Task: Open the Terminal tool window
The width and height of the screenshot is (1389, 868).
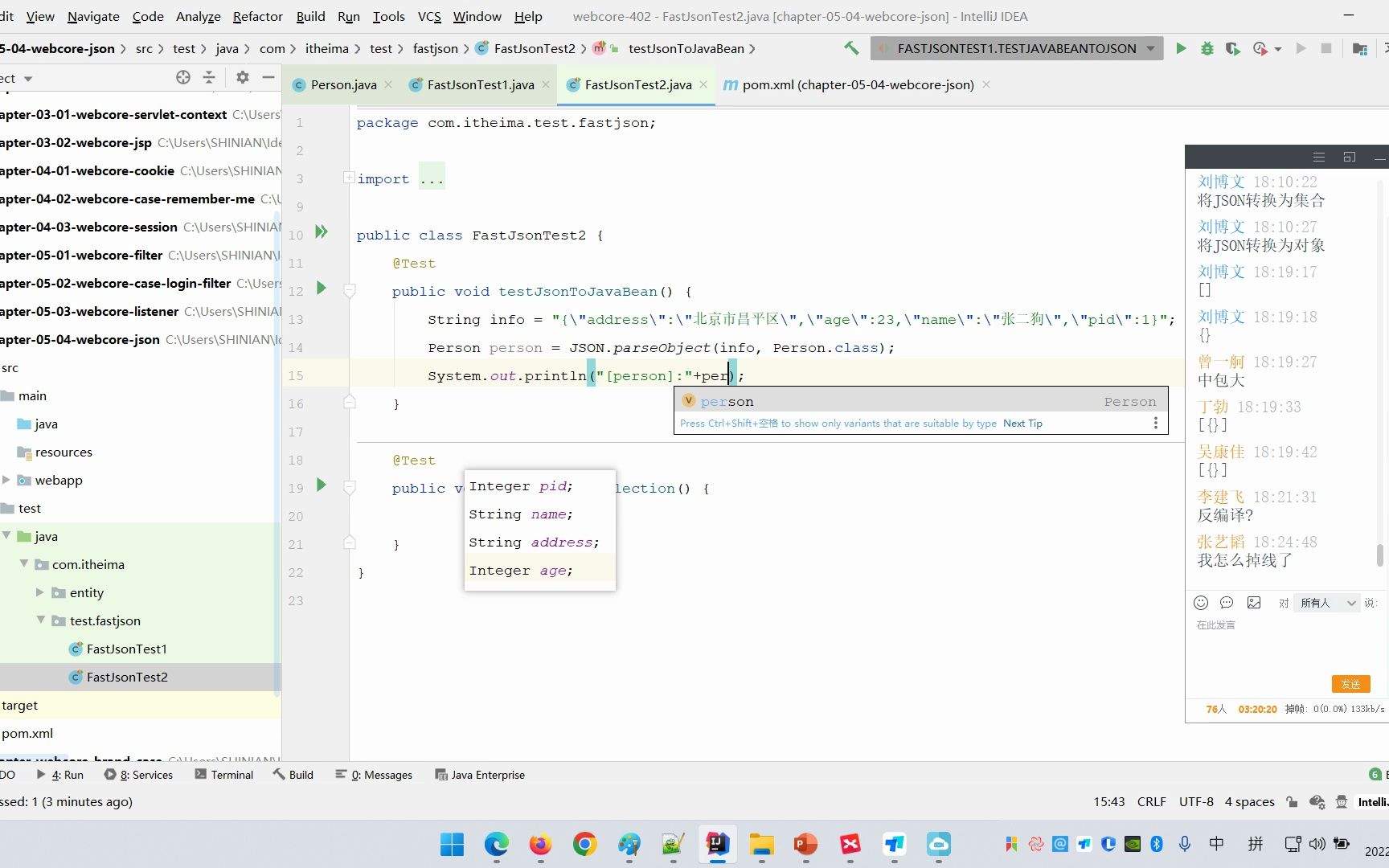Action: click(x=224, y=775)
